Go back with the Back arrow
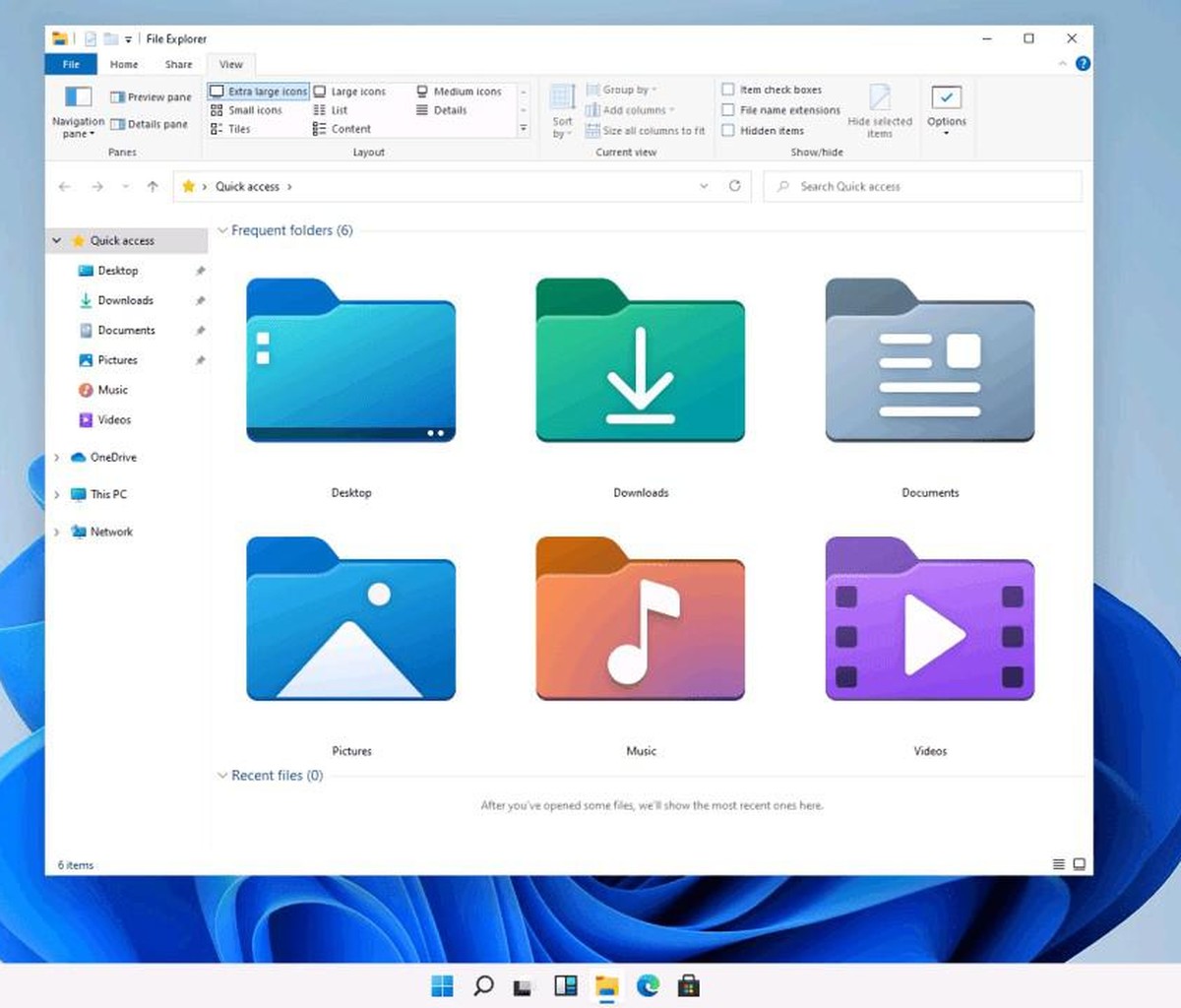This screenshot has width=1181, height=1008. tap(65, 186)
